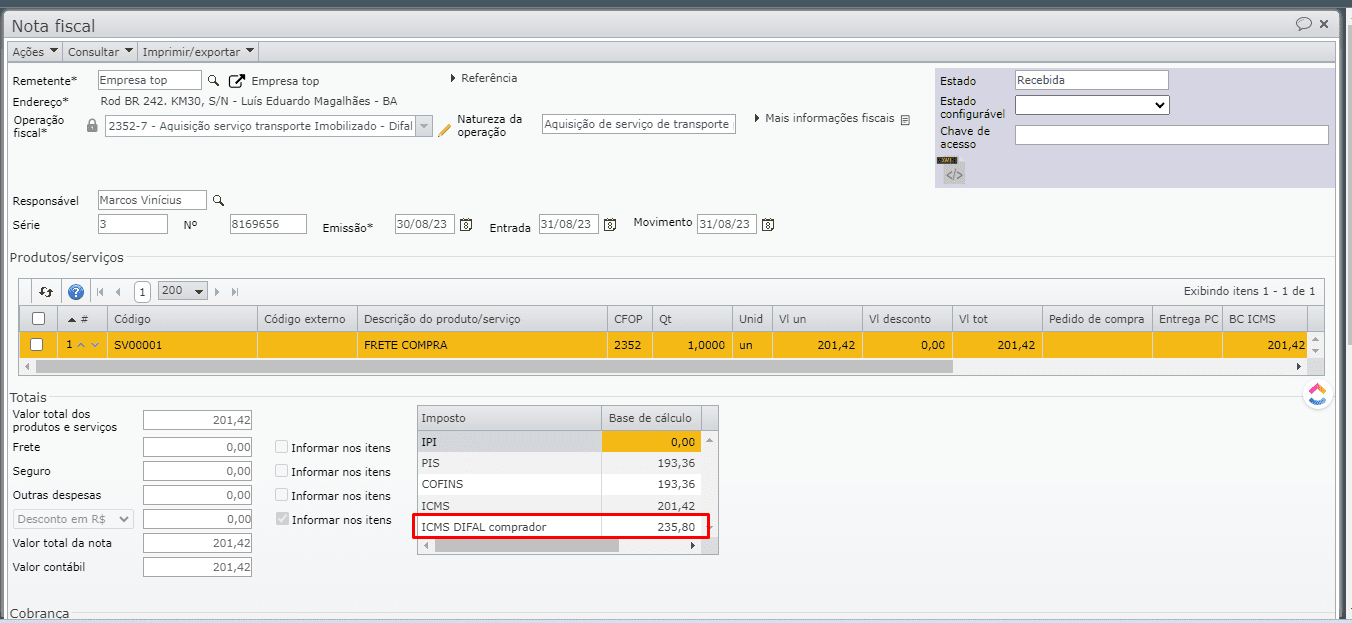Open the page size 200 dropdown

183,291
